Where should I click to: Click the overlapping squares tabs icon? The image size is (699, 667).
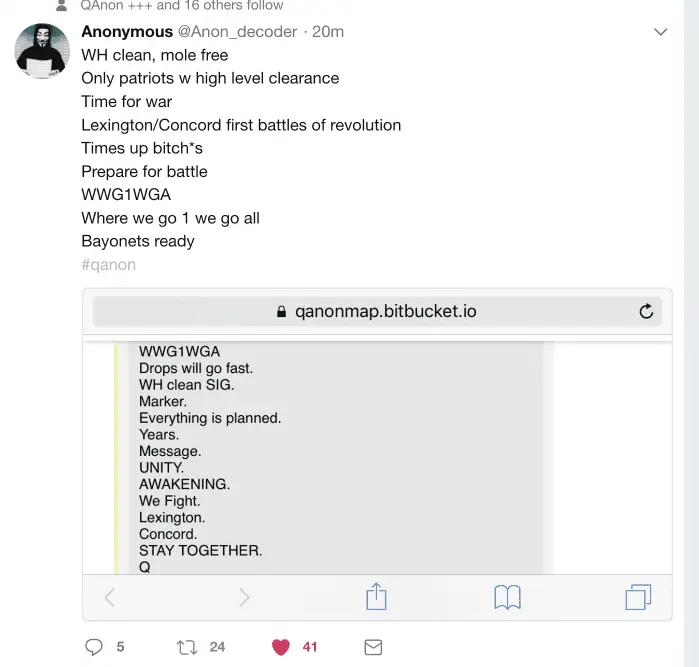click(x=637, y=597)
